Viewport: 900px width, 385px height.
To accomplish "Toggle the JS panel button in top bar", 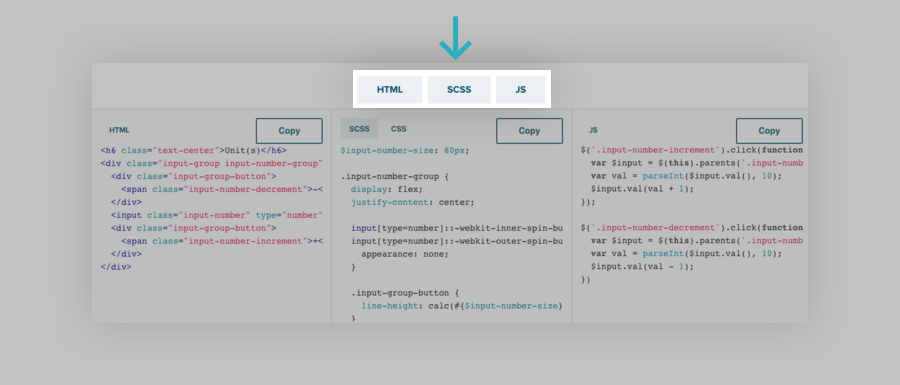I will click(521, 90).
